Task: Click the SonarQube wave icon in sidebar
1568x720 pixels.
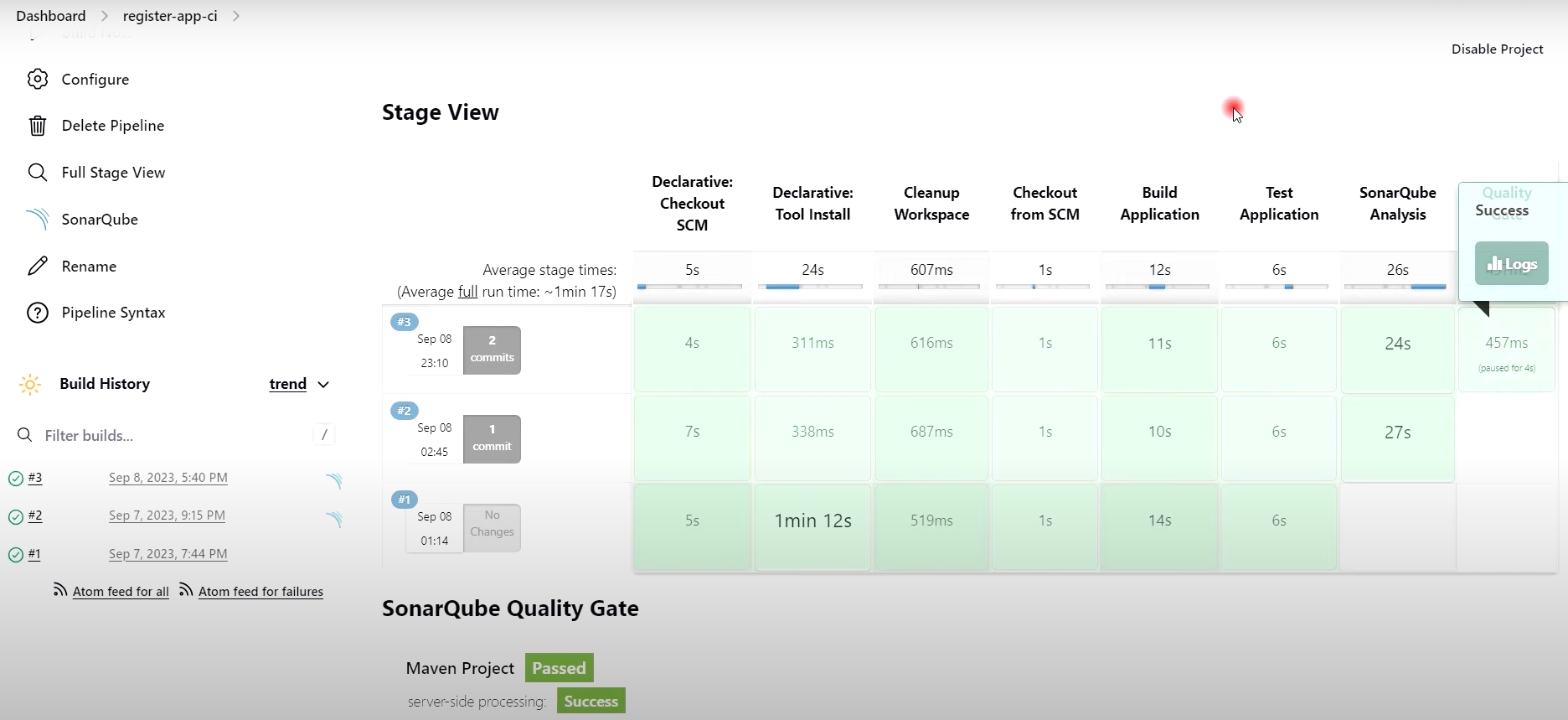Action: tap(38, 219)
